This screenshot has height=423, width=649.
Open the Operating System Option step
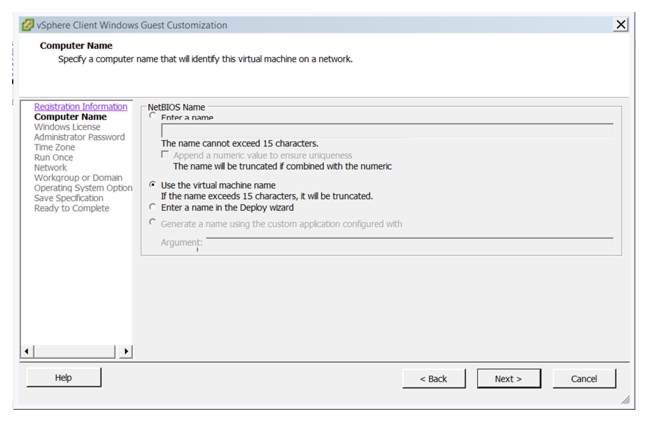83,188
